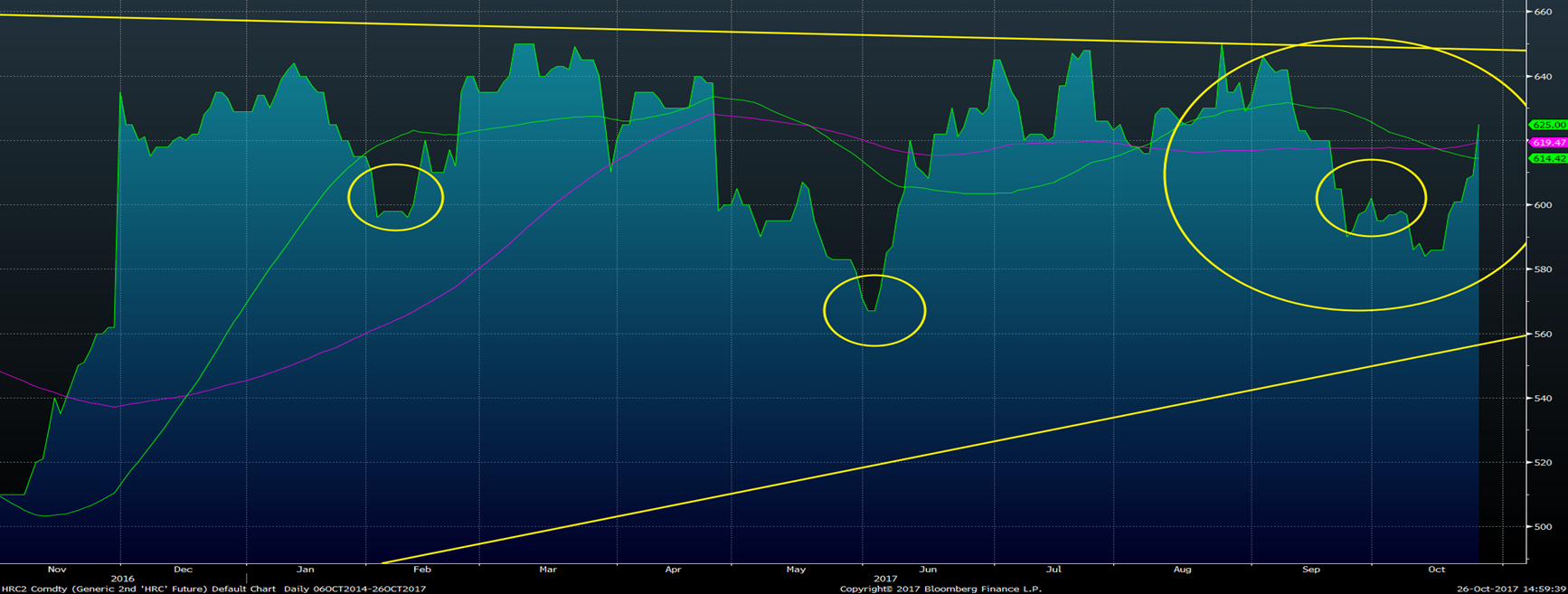Click the green 614.42 value label
Screen dimensions: 1568x594
pos(1548,159)
